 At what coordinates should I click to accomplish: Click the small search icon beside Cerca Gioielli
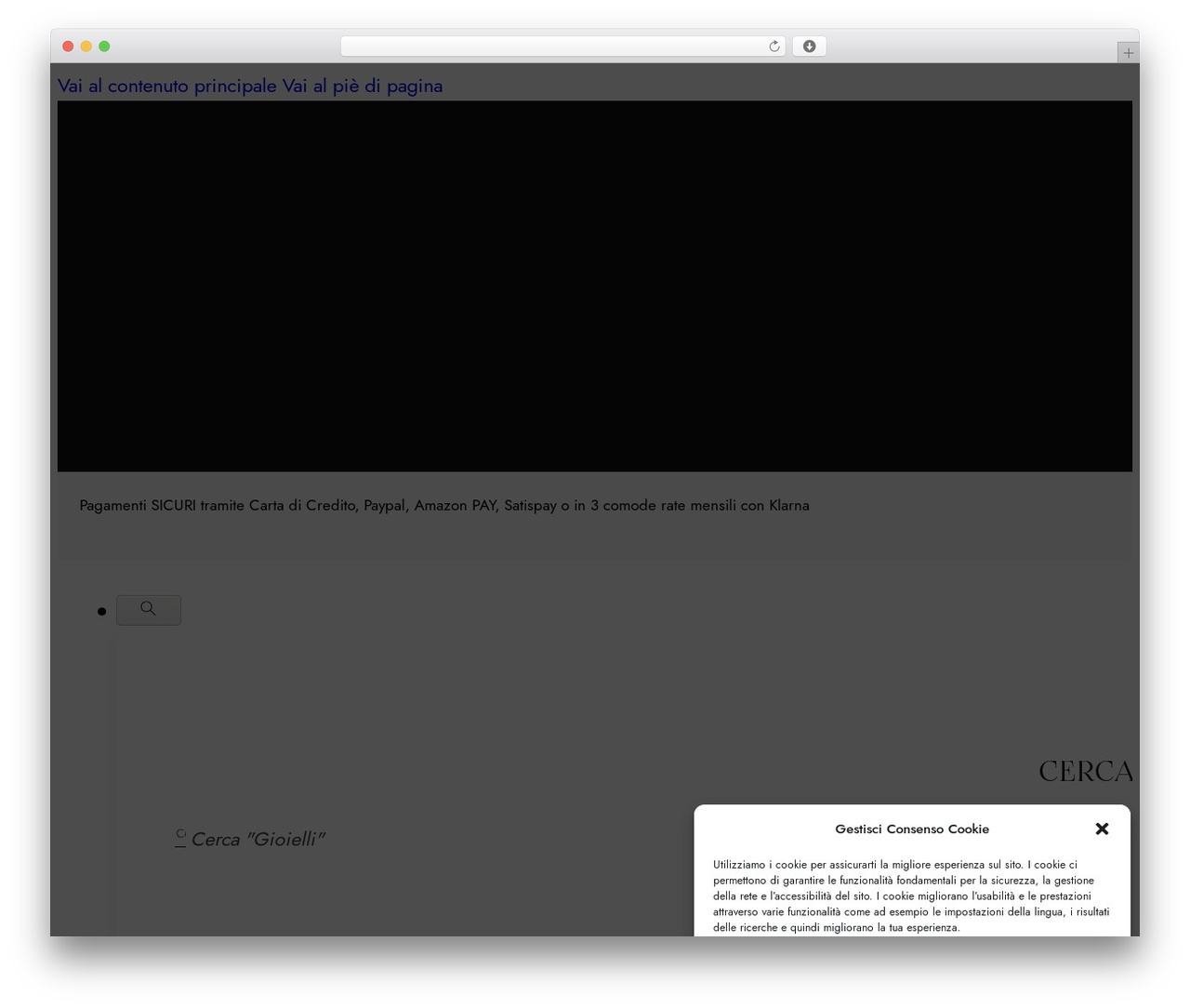pos(180,838)
